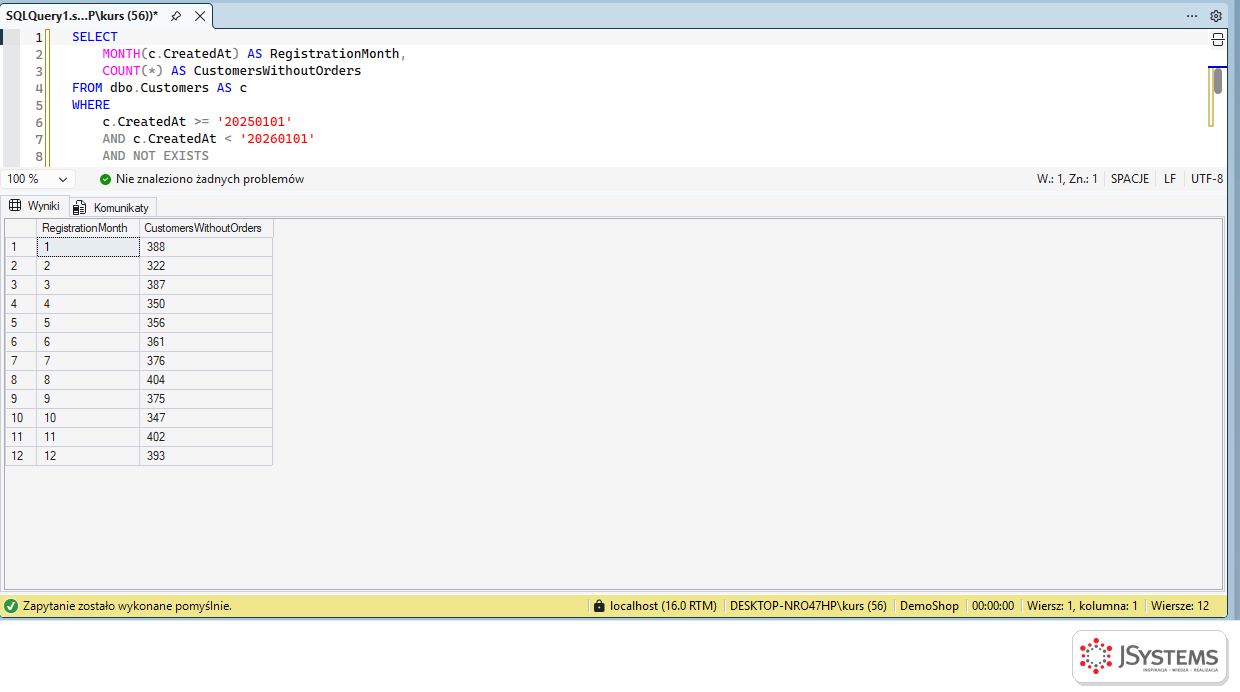Click the 'W.: 1, Zn.: 1' cursor position indicator
The width and height of the screenshot is (1240, 692).
(x=1067, y=179)
